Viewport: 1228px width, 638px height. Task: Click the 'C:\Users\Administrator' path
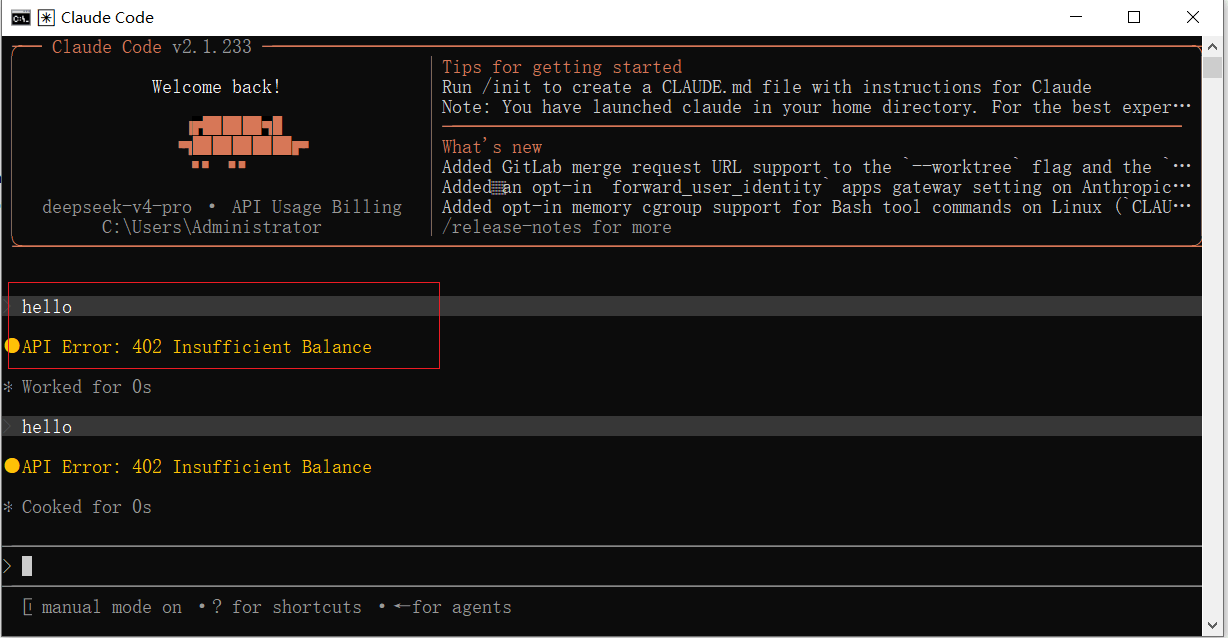coord(212,227)
